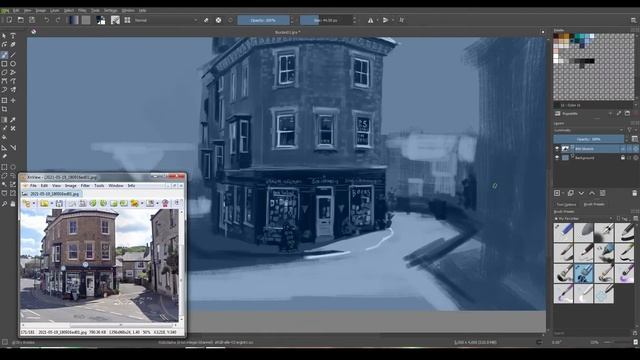640x360 pixels.
Task: Click the save icon in XnView toolbar
Action: point(59,203)
